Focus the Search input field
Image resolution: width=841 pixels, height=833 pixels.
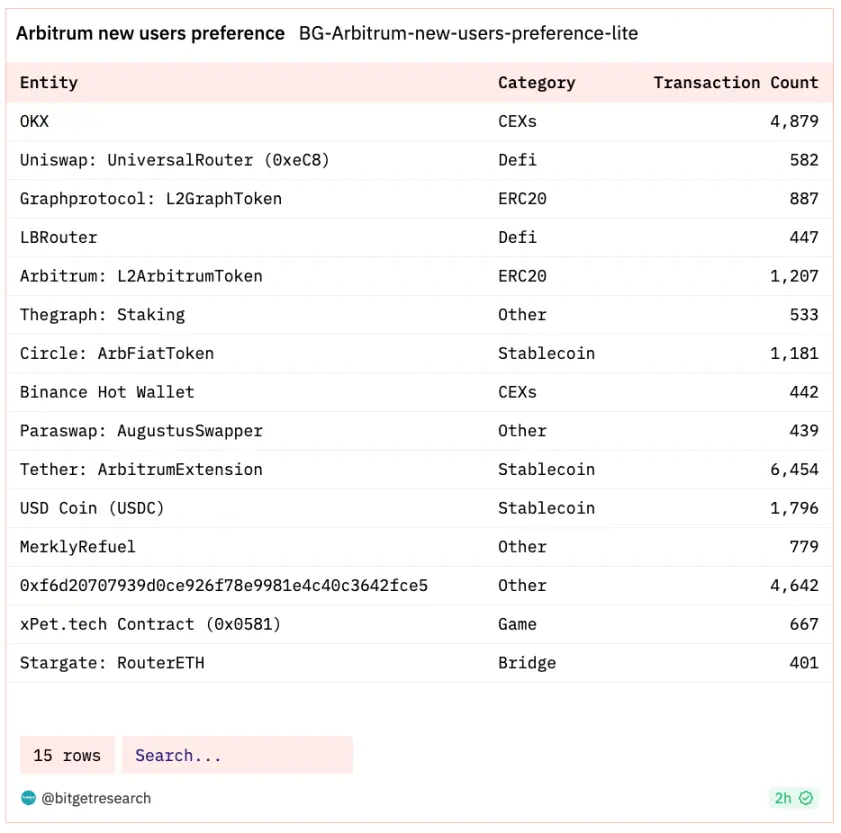pyautogui.click(x=237, y=755)
